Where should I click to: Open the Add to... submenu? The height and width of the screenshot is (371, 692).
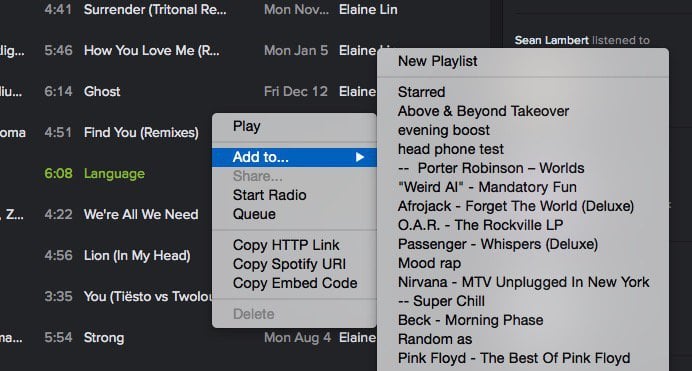click(294, 157)
